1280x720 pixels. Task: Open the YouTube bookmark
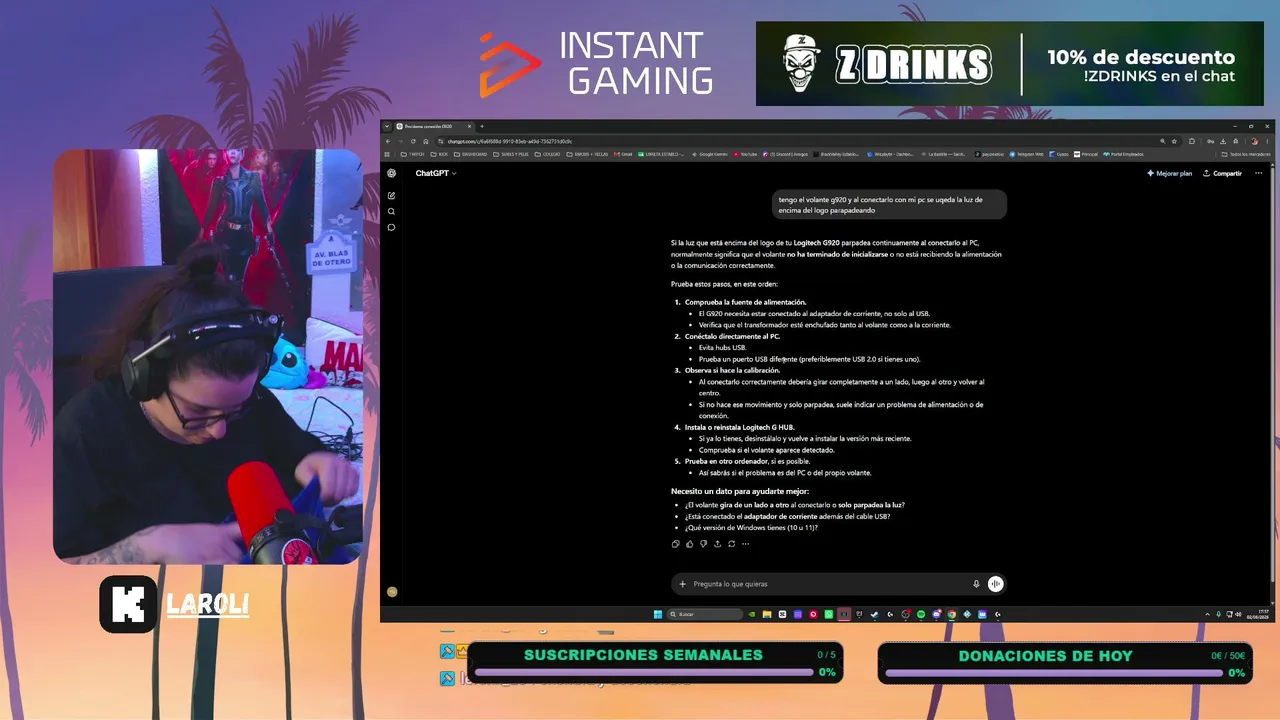point(746,154)
